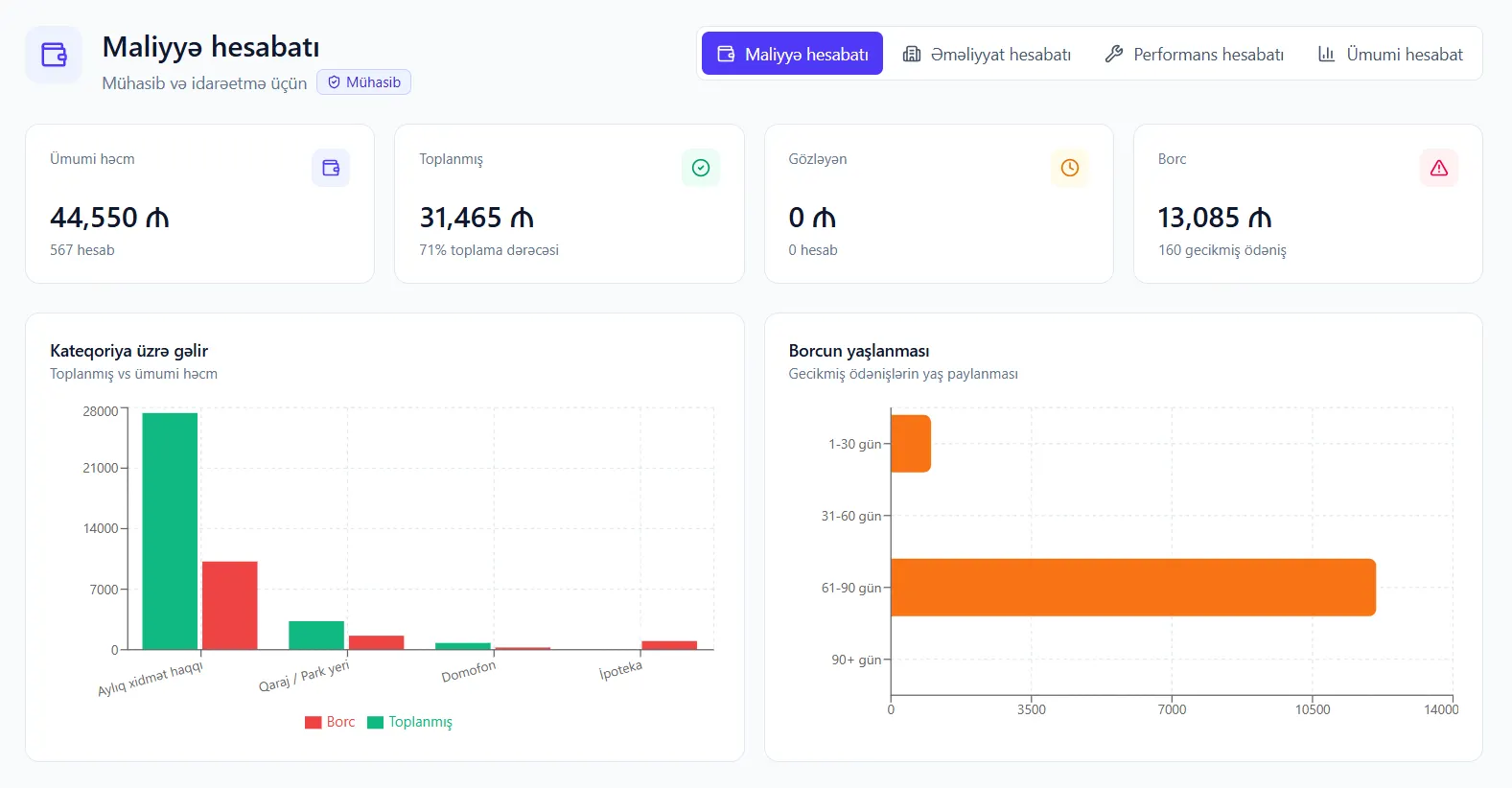Click the wrench icon in Performans hesabatı tab
The height and width of the screenshot is (788, 1512).
[x=1114, y=54]
